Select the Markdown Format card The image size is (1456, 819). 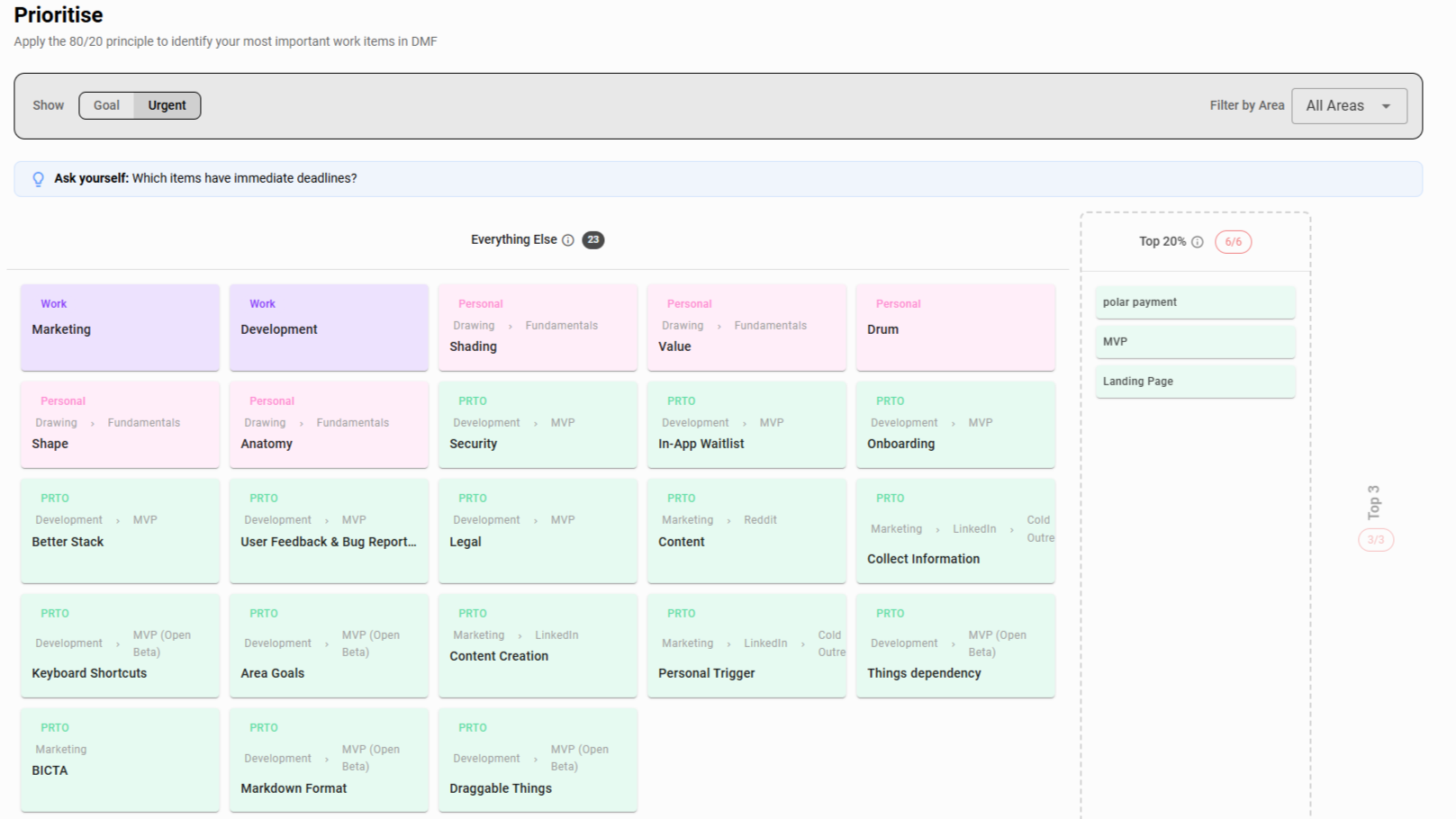pos(329,760)
